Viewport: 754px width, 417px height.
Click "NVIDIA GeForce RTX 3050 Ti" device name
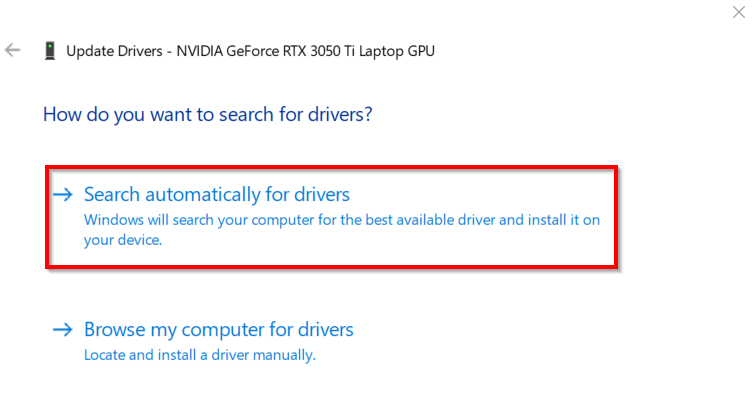[x=273, y=50]
